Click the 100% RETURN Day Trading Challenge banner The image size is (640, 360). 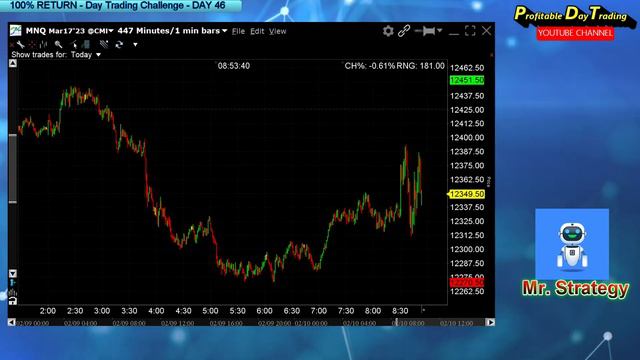(x=121, y=6)
